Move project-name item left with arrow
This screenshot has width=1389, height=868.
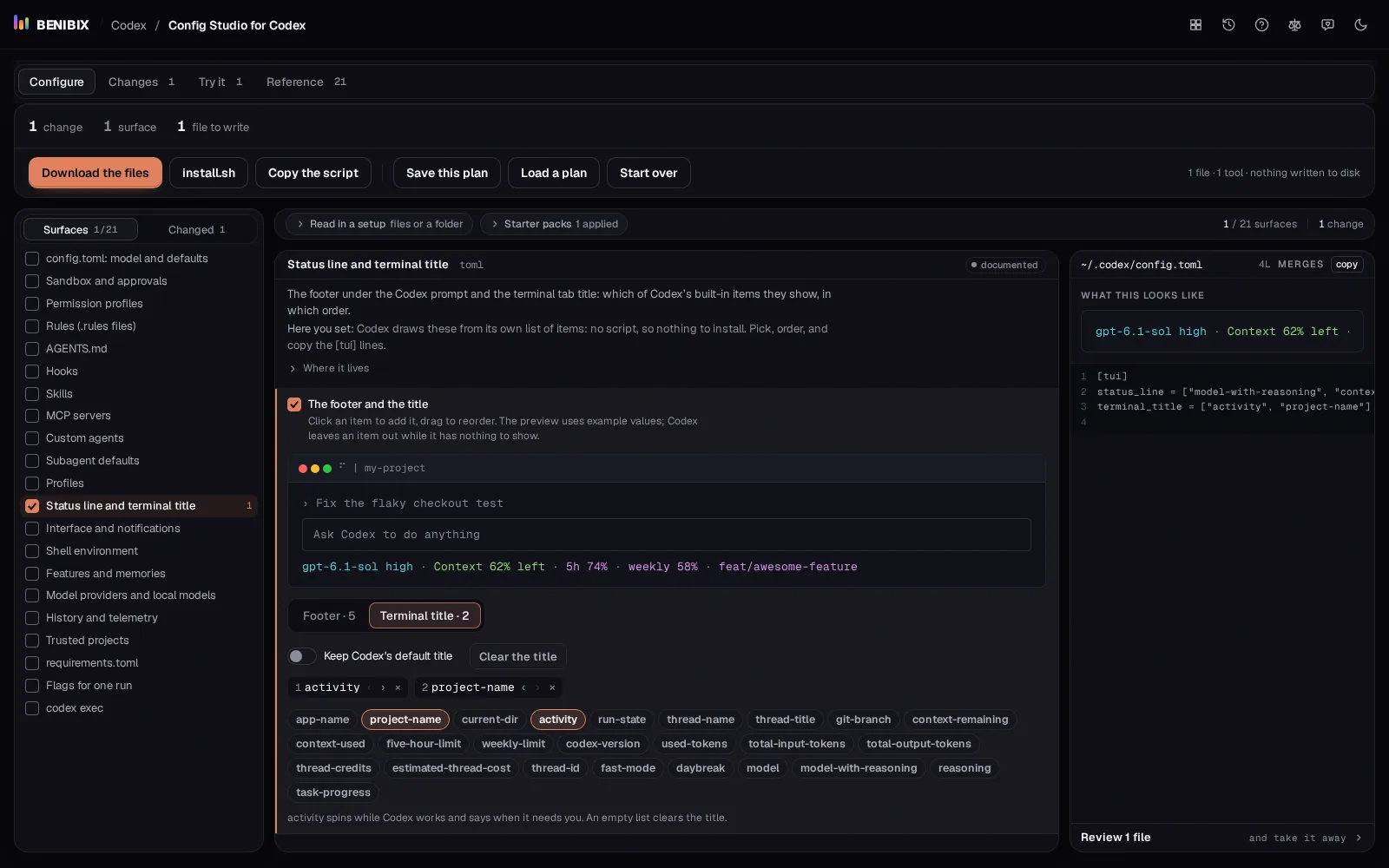[x=523, y=687]
